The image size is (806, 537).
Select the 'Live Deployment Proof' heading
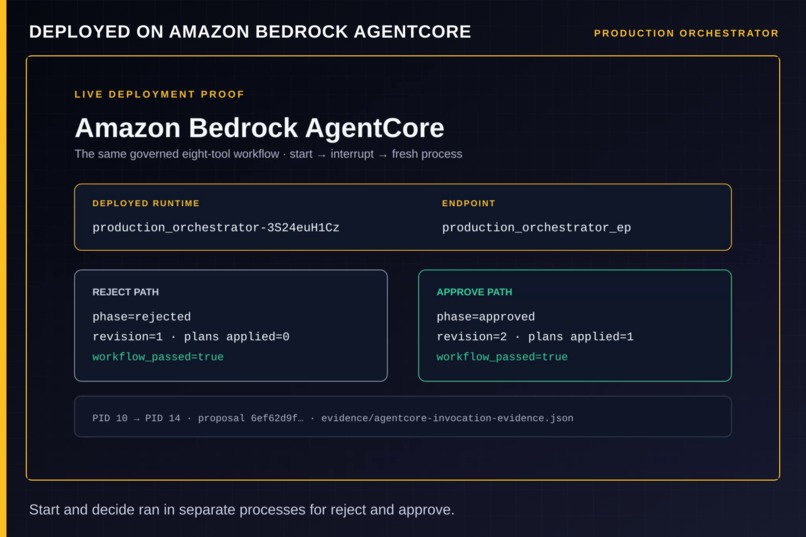click(159, 95)
